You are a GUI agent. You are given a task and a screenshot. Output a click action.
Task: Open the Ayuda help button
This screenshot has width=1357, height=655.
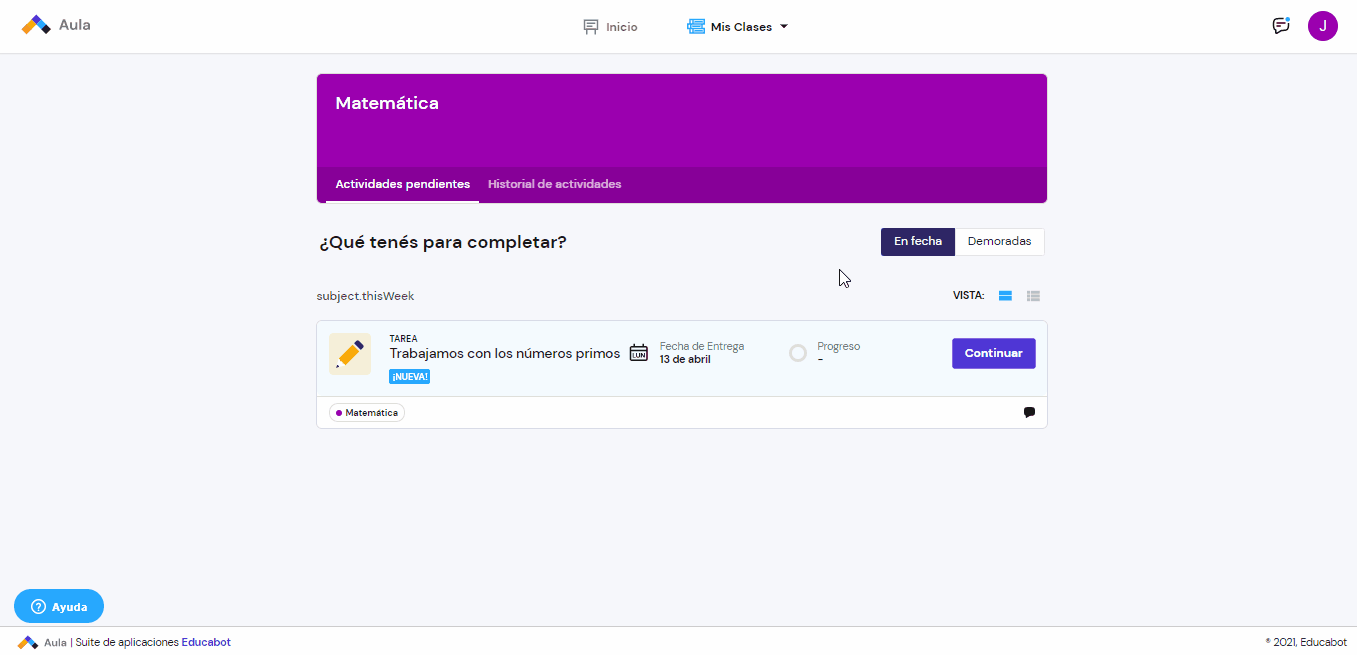click(59, 606)
